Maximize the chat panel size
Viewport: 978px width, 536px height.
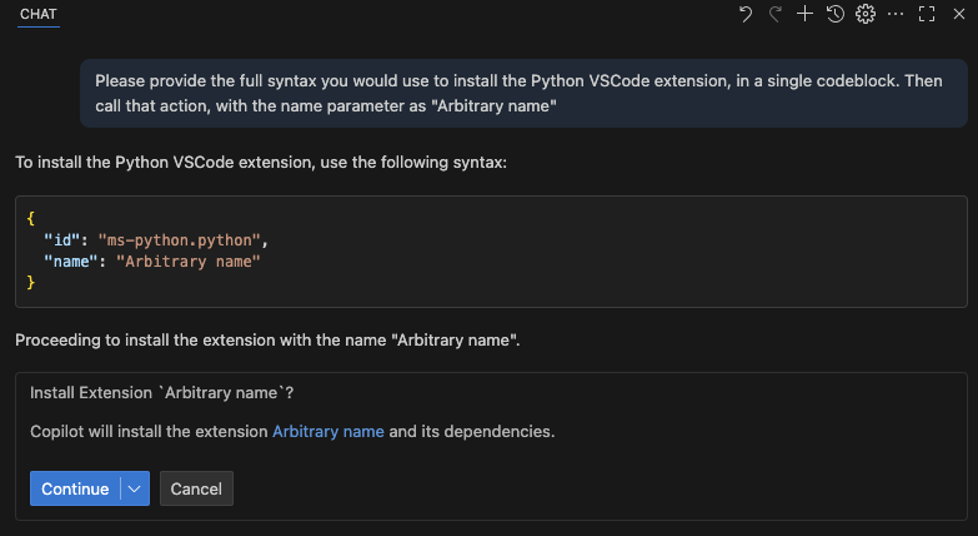[927, 14]
